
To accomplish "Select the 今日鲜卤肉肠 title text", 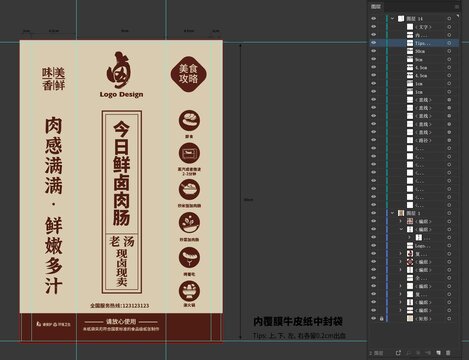I will tap(121, 173).
